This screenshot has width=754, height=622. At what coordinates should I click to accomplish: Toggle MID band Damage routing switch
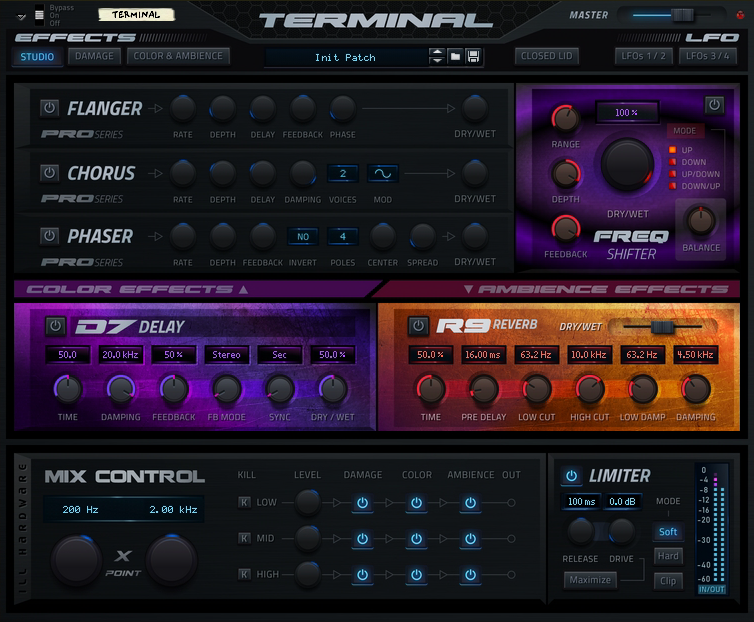coord(363,539)
